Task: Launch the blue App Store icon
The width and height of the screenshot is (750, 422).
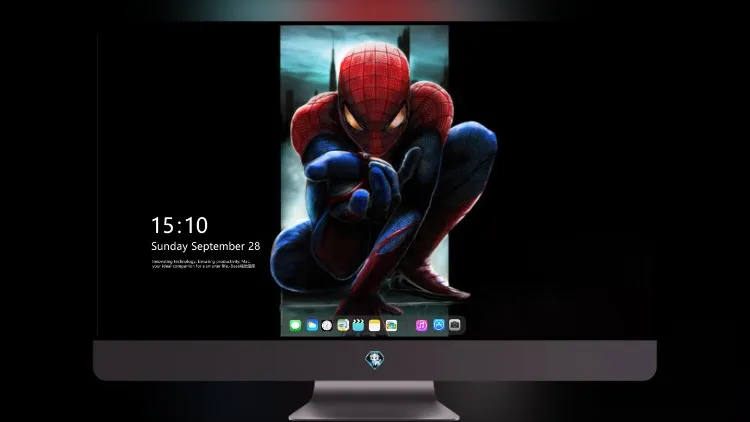Action: pos(439,325)
